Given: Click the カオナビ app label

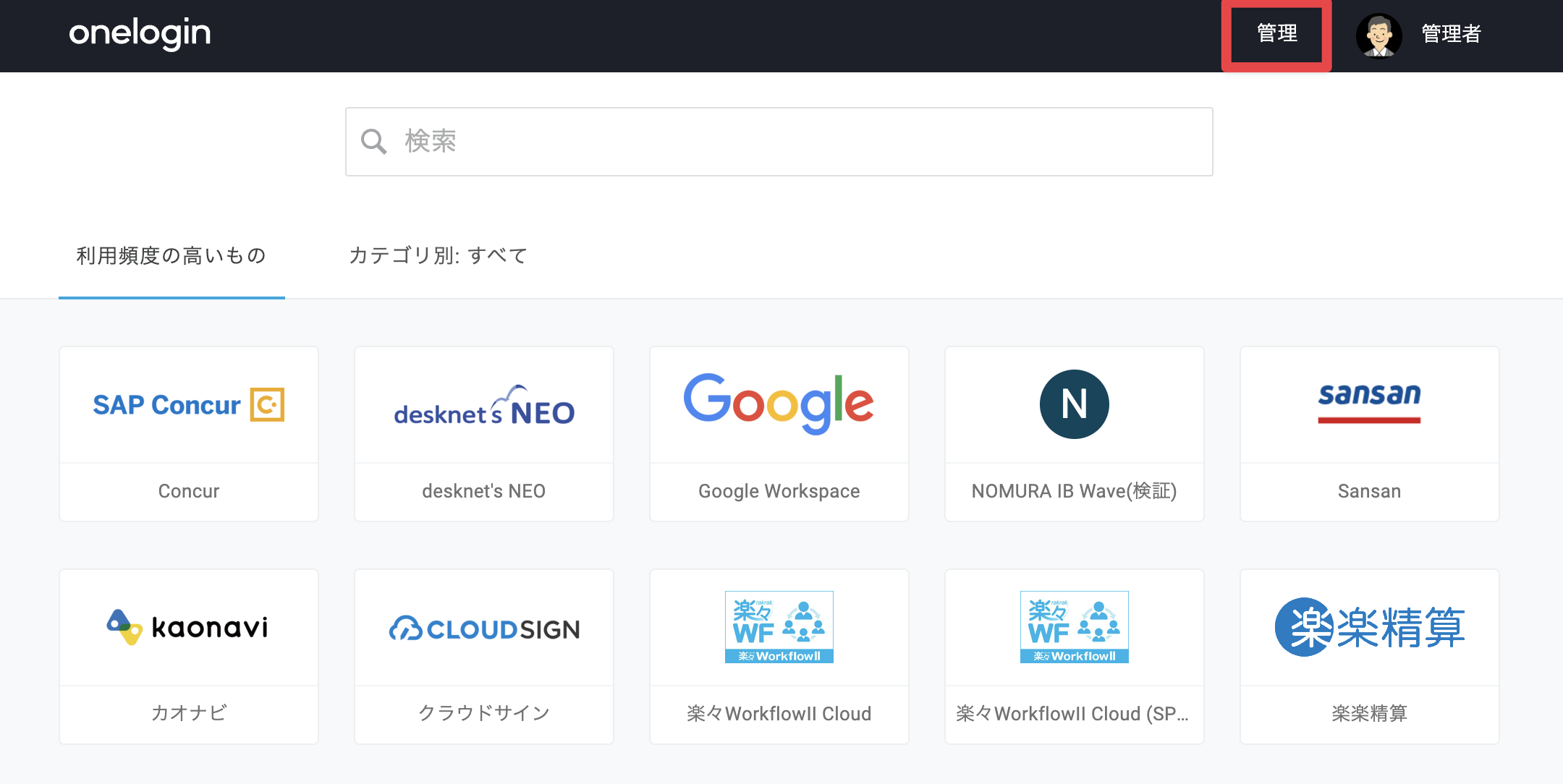Looking at the screenshot, I should coord(189,713).
